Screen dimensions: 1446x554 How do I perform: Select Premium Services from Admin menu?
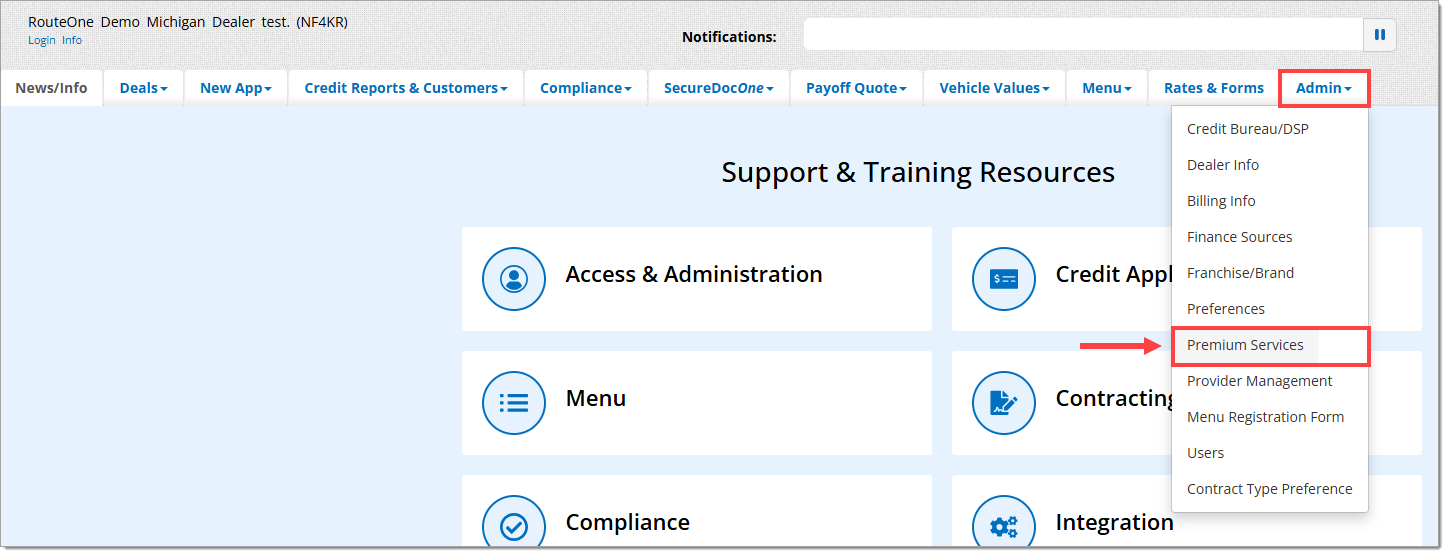click(1245, 345)
